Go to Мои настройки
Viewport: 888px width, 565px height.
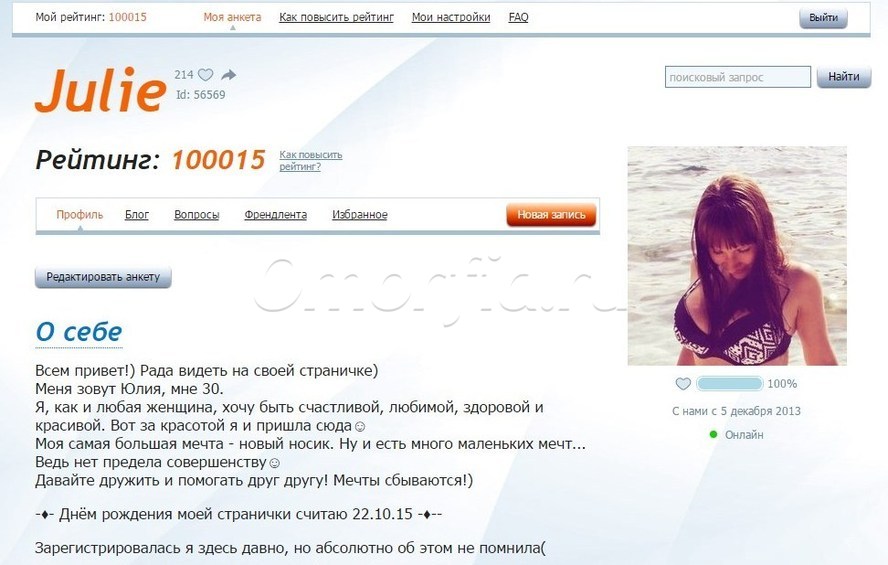coord(451,17)
